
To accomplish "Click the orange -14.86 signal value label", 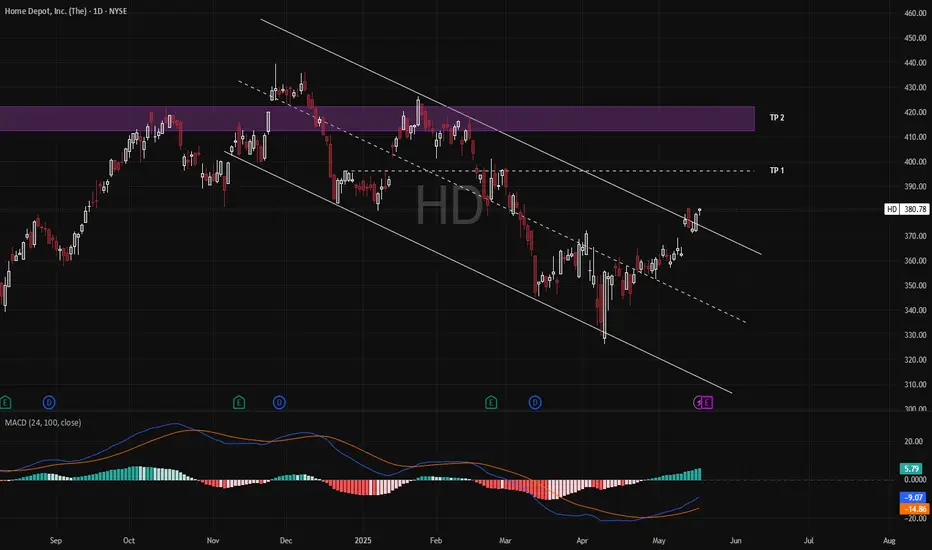I will click(x=915, y=509).
